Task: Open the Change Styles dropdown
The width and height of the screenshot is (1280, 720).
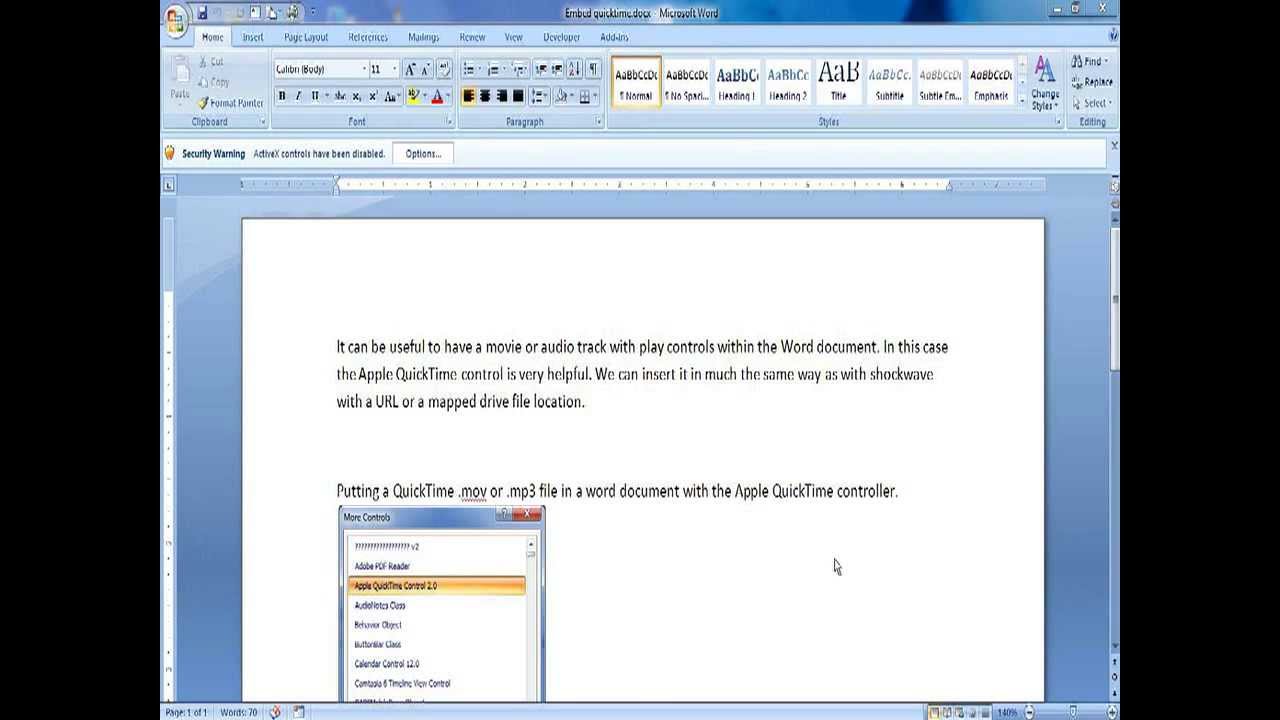Action: 1045,84
